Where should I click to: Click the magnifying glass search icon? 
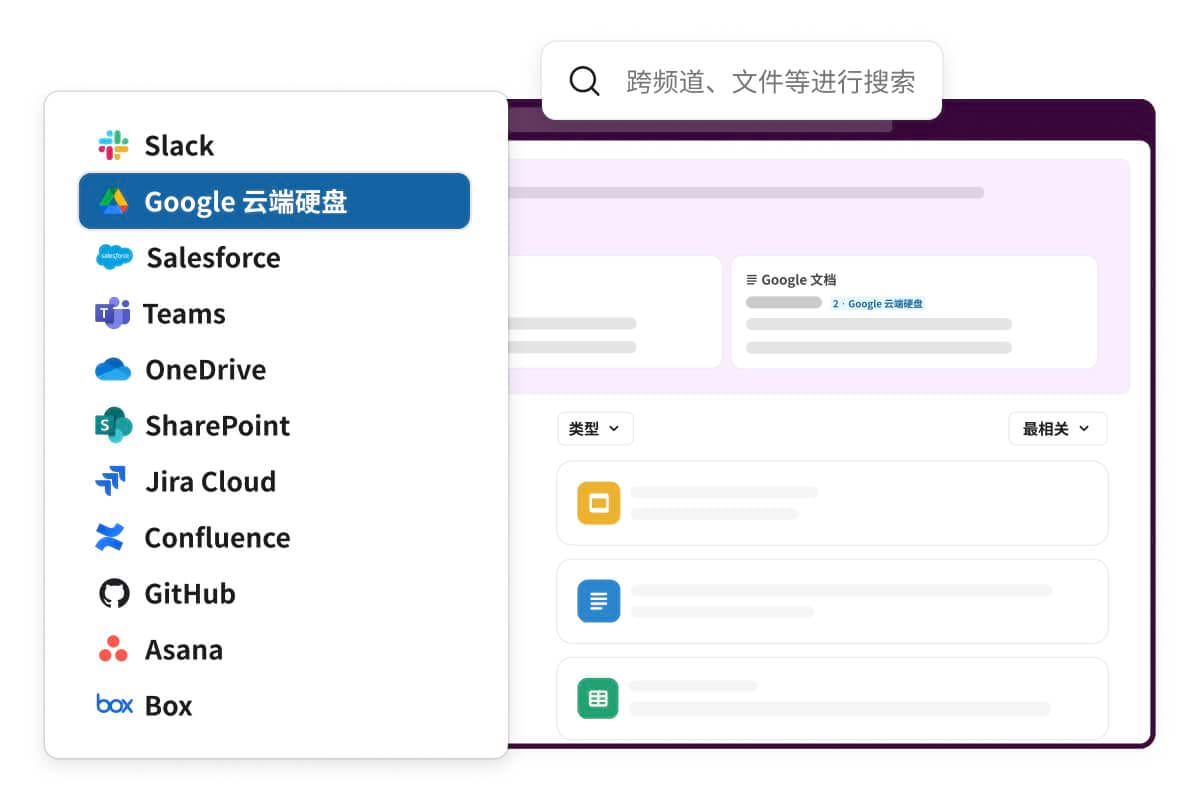click(x=584, y=80)
